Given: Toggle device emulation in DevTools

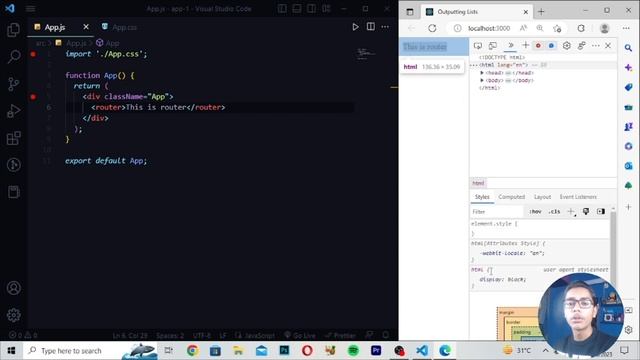Looking at the screenshot, I should click(x=493, y=46).
